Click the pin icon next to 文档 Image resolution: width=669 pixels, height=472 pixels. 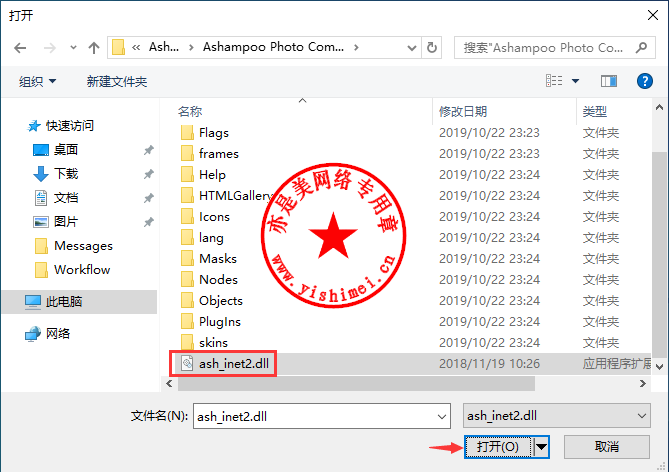pos(148,198)
